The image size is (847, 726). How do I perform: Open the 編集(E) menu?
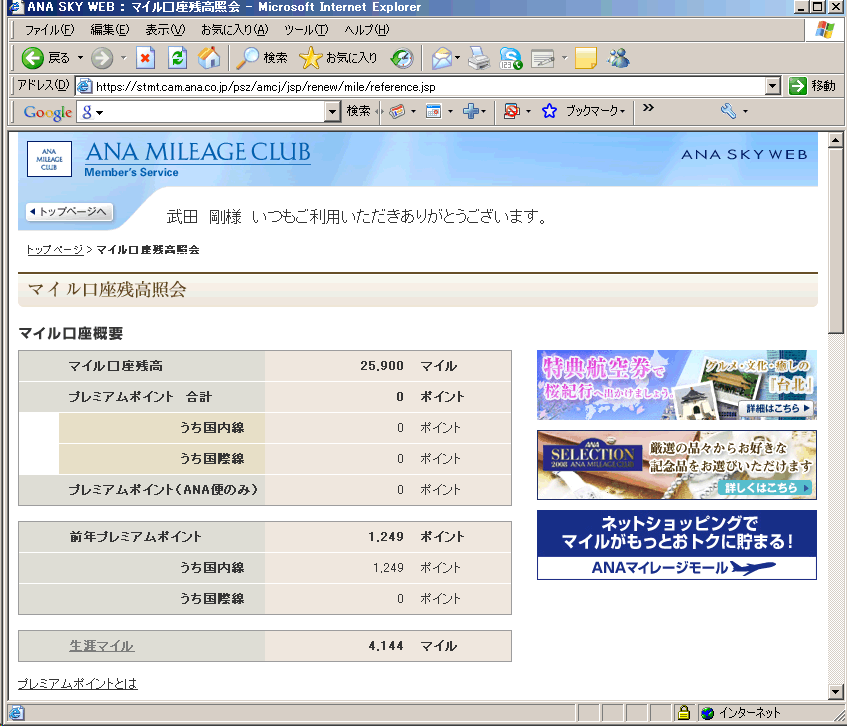[110, 30]
